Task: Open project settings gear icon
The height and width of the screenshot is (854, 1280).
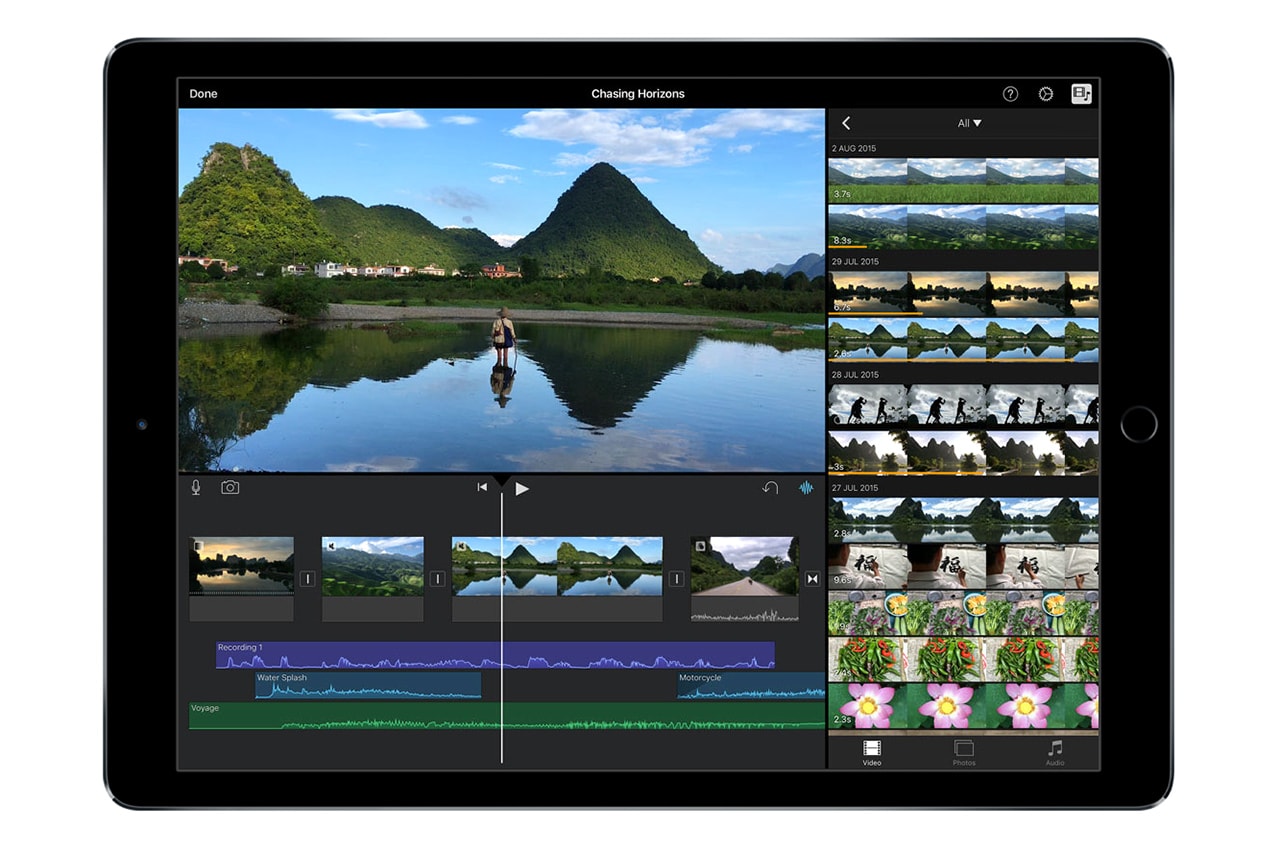Action: pyautogui.click(x=1046, y=94)
